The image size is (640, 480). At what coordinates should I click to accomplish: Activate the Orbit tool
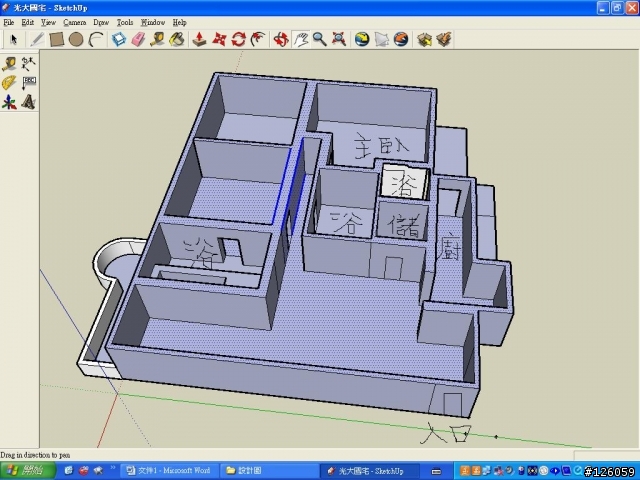(x=281, y=40)
